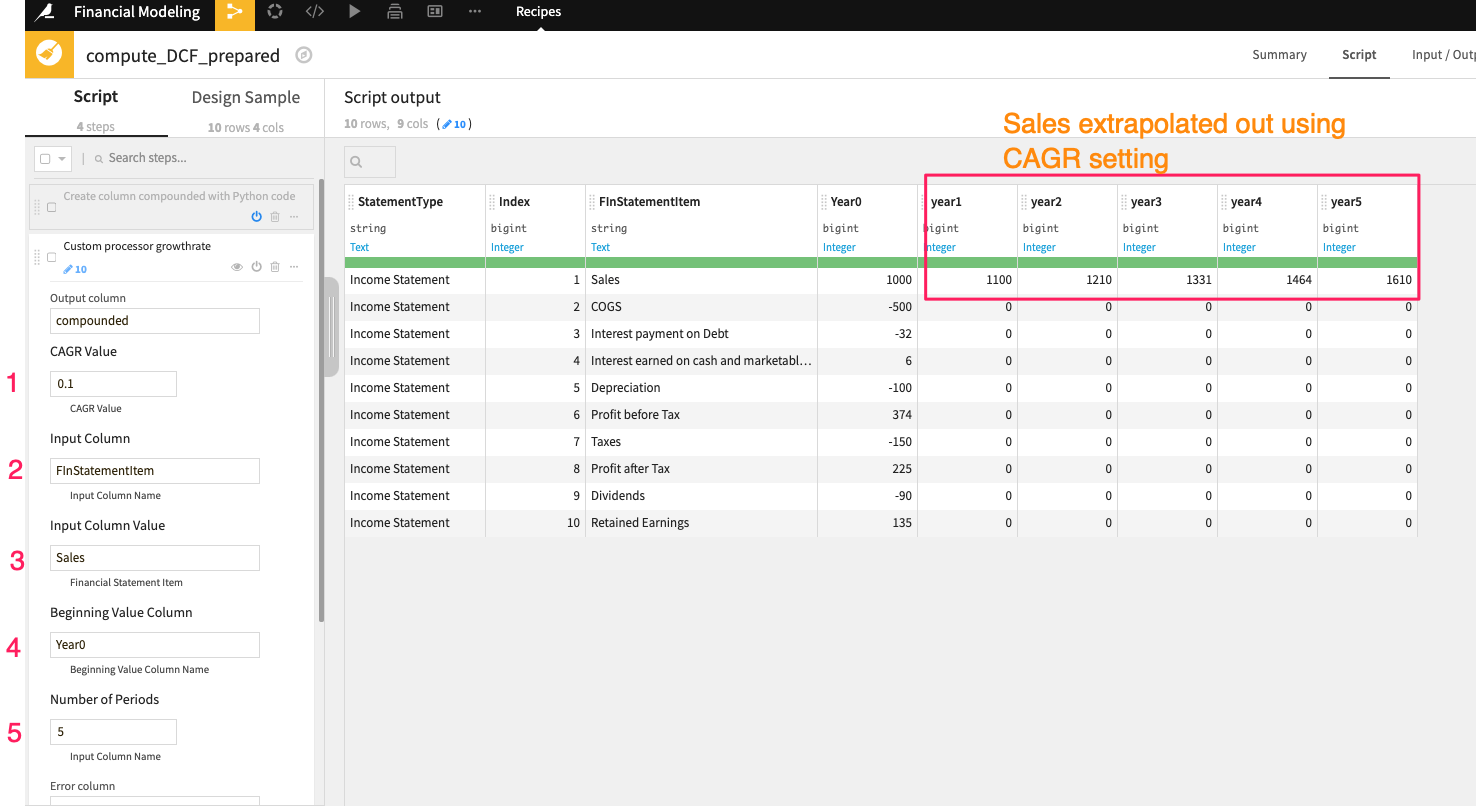
Task: Open the Flow icon in top bar
Action: point(235,12)
